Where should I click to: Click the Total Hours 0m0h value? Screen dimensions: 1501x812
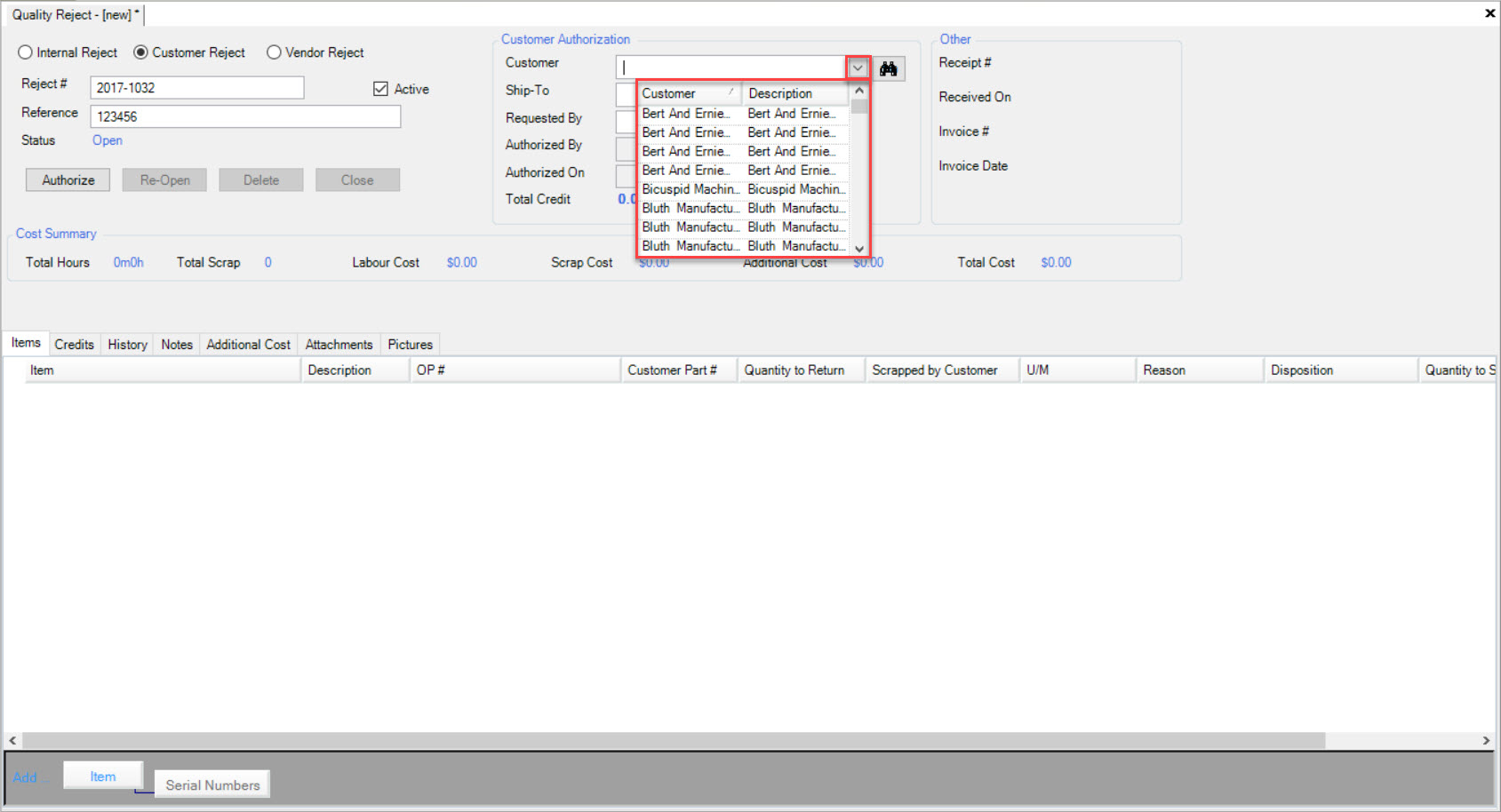[x=128, y=262]
